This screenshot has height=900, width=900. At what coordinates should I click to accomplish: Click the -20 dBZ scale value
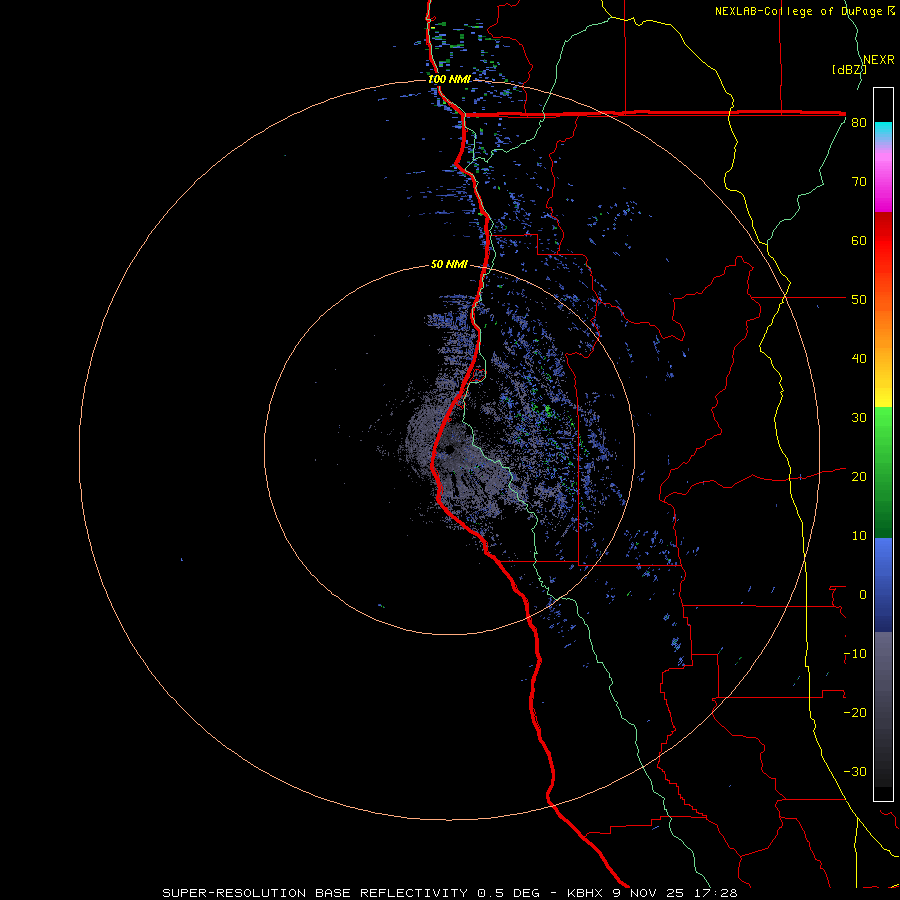[x=855, y=712]
